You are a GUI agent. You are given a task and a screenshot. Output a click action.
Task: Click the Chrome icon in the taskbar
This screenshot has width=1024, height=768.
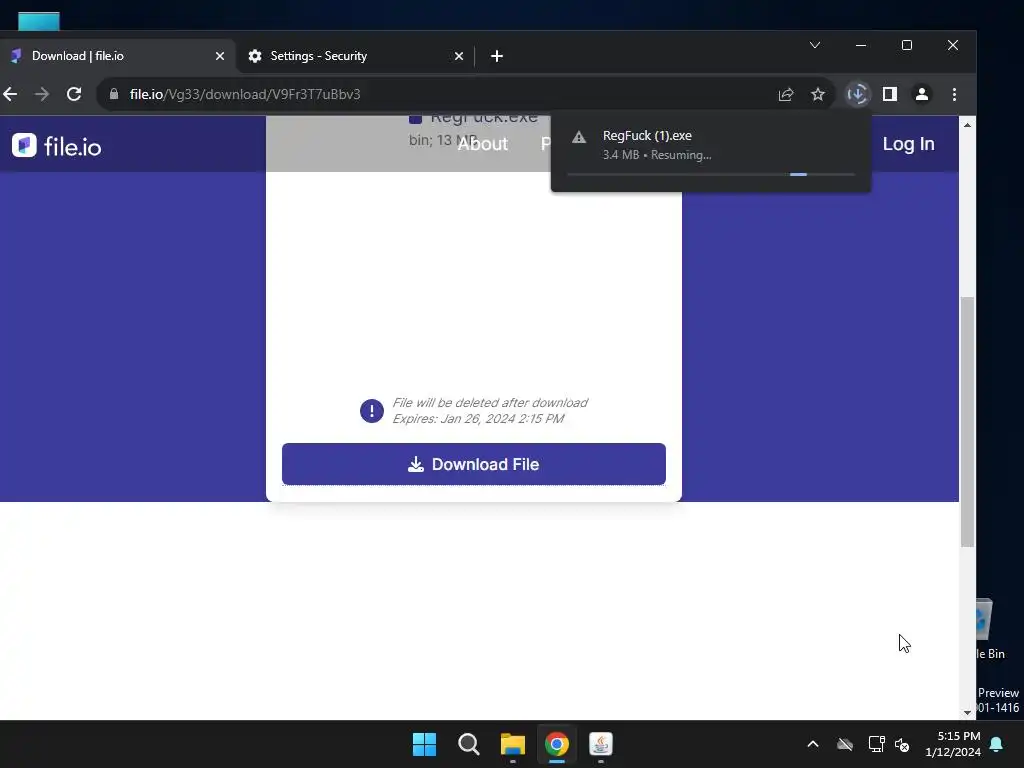[557, 744]
